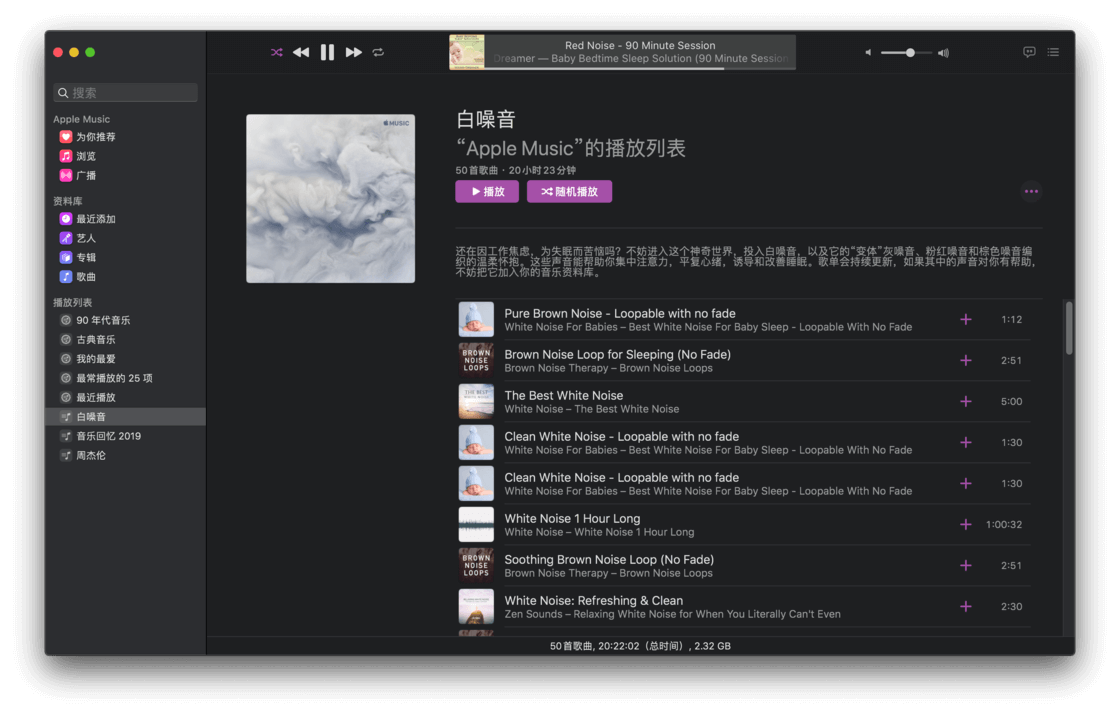Select The Best White Noise track title
Viewport: 1120px width, 715px height.
564,396
